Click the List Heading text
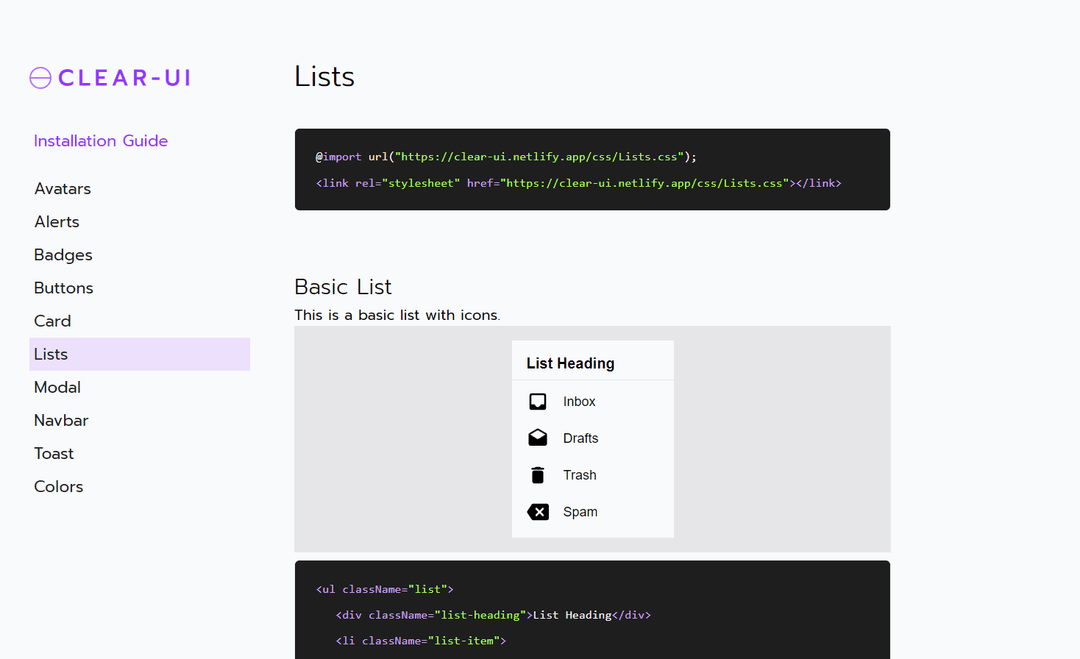Viewport: 1080px width, 659px height. click(570, 363)
